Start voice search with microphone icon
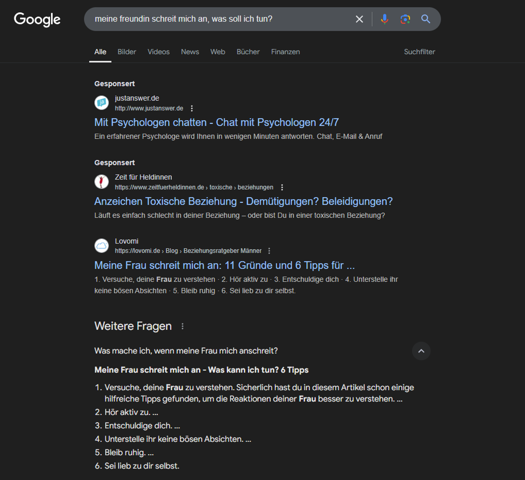Viewport: 525px width, 480px height. (385, 19)
